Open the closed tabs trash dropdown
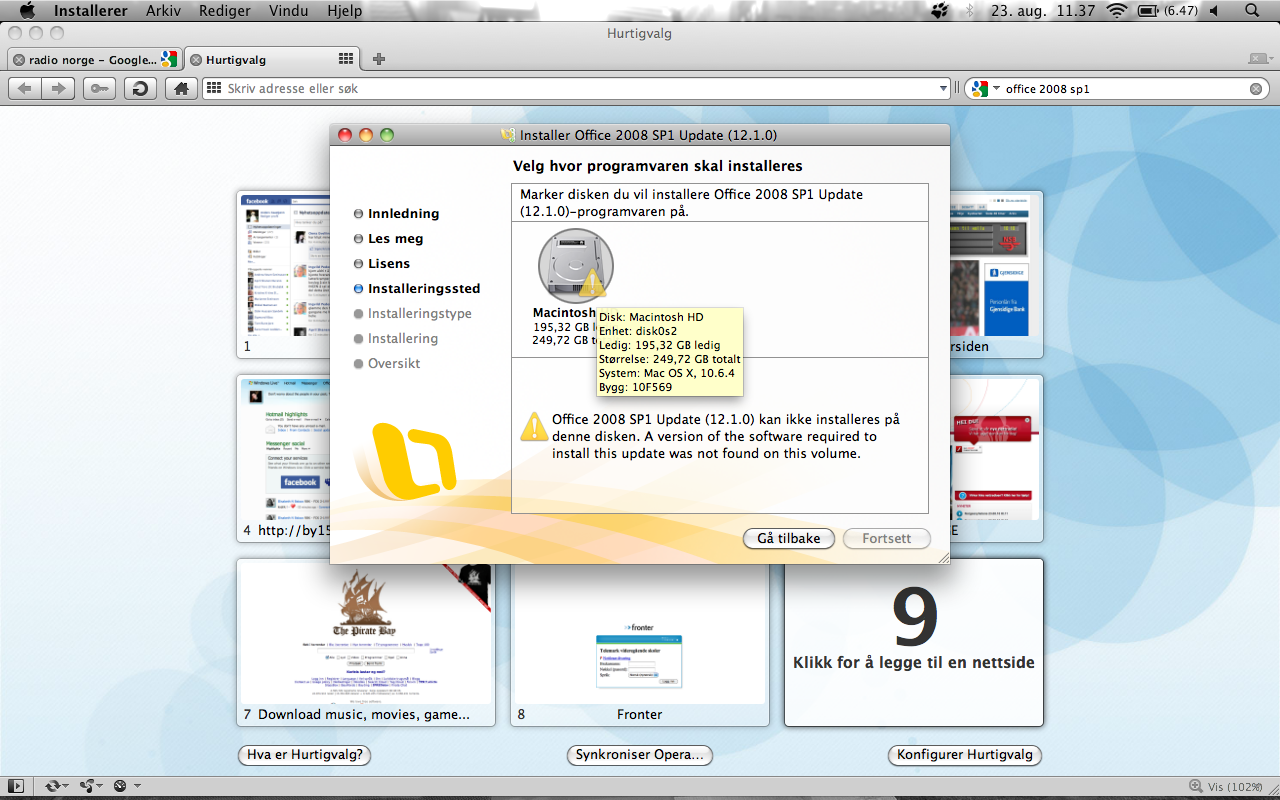Screen dimensions: 1280x800 click(x=1260, y=59)
